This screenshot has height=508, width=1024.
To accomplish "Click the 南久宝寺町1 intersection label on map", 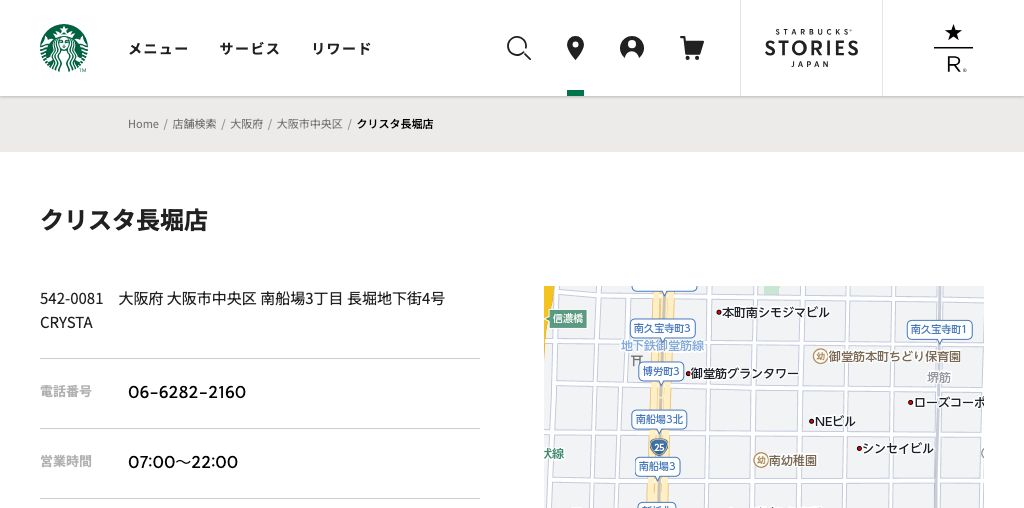I will click(x=940, y=329).
